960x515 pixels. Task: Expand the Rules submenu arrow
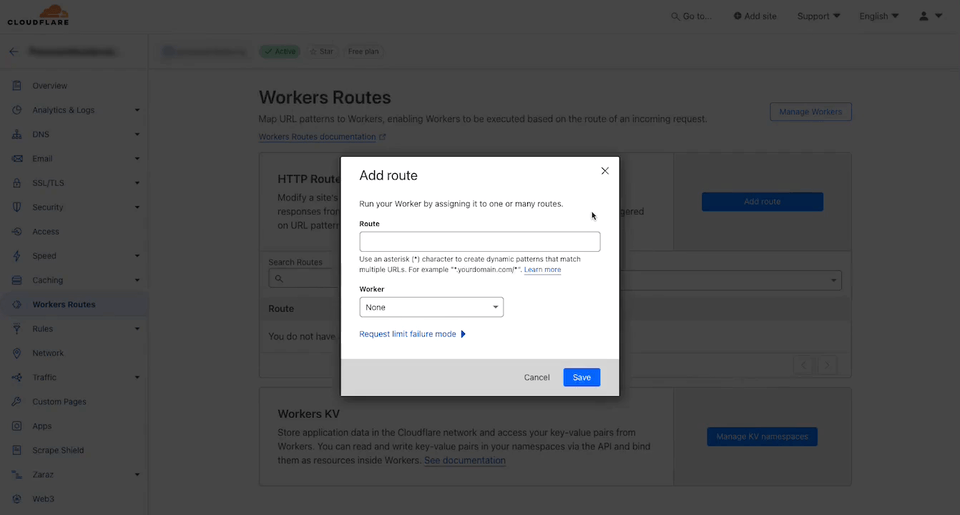pos(137,329)
